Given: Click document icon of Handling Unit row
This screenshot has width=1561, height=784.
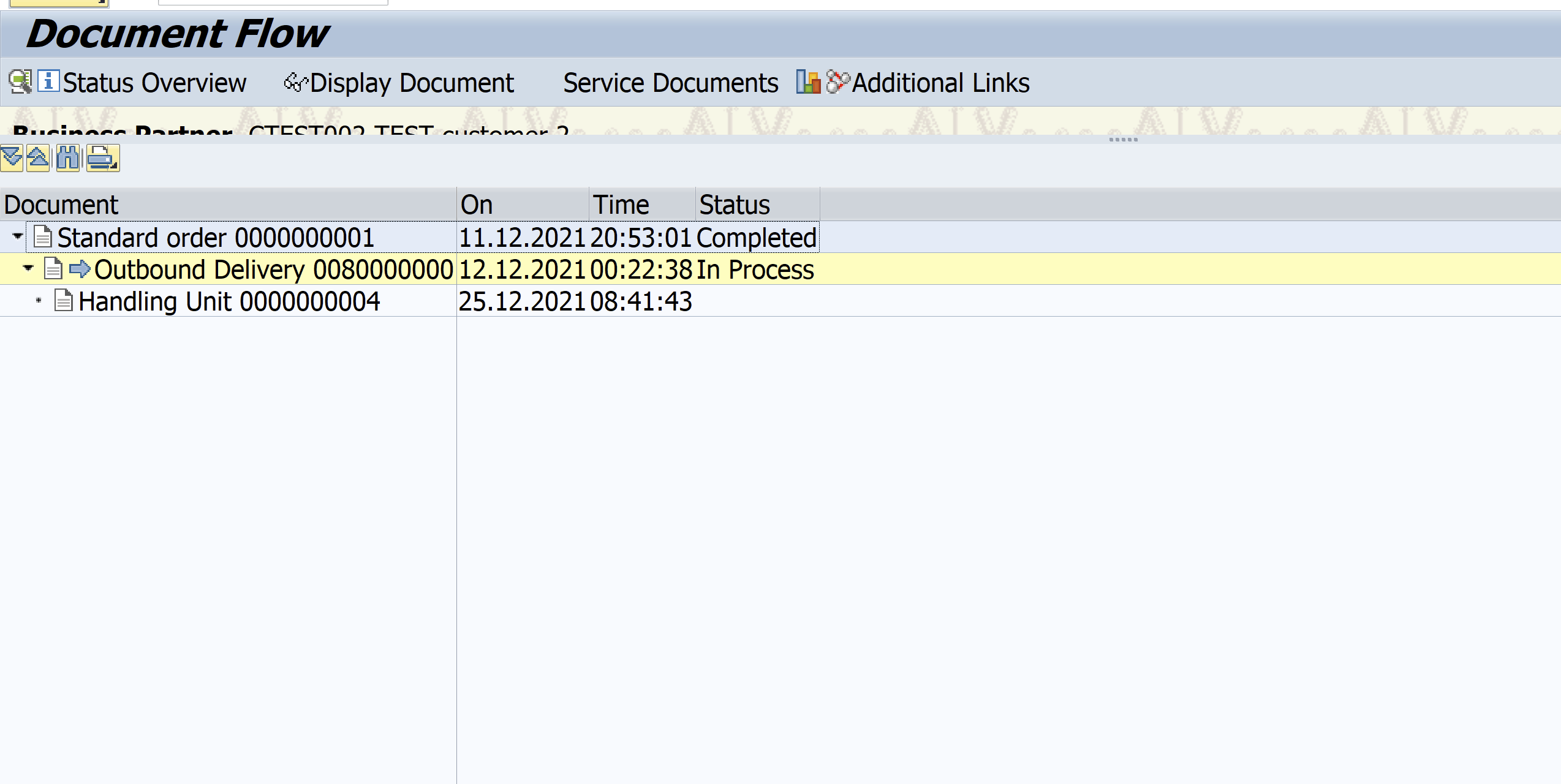Looking at the screenshot, I should [64, 300].
